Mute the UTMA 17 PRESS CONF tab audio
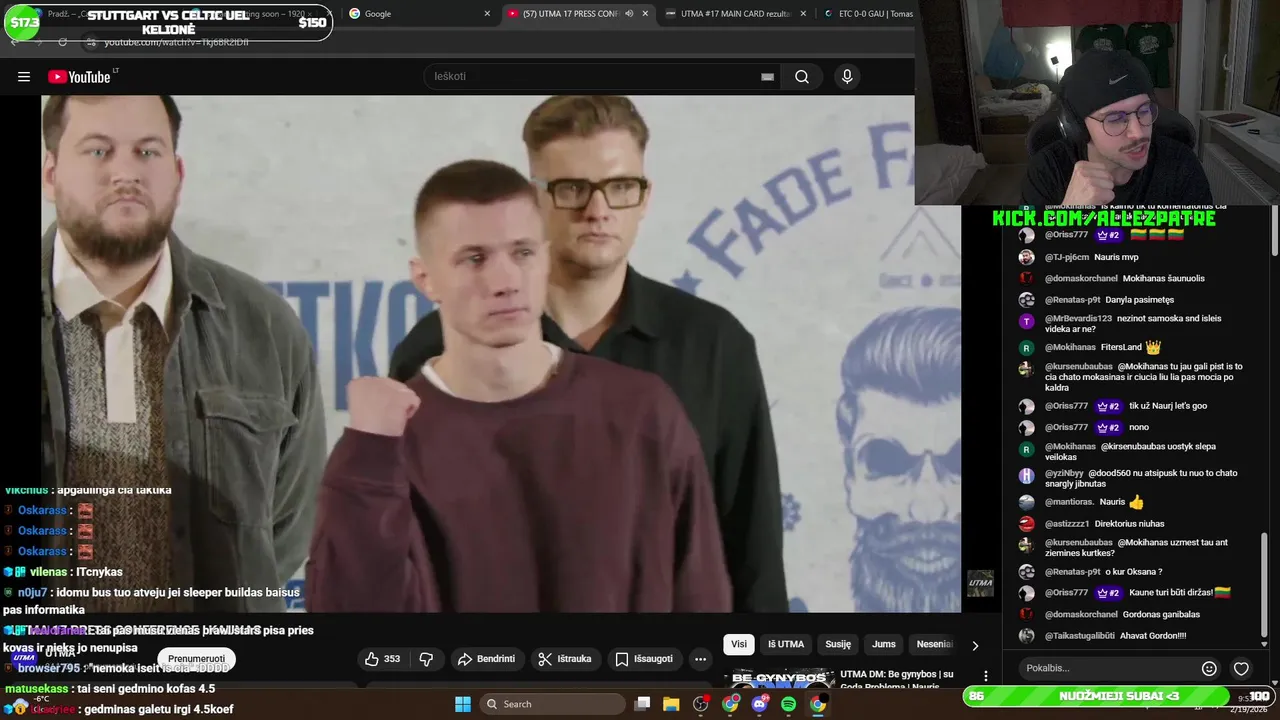 [x=629, y=14]
